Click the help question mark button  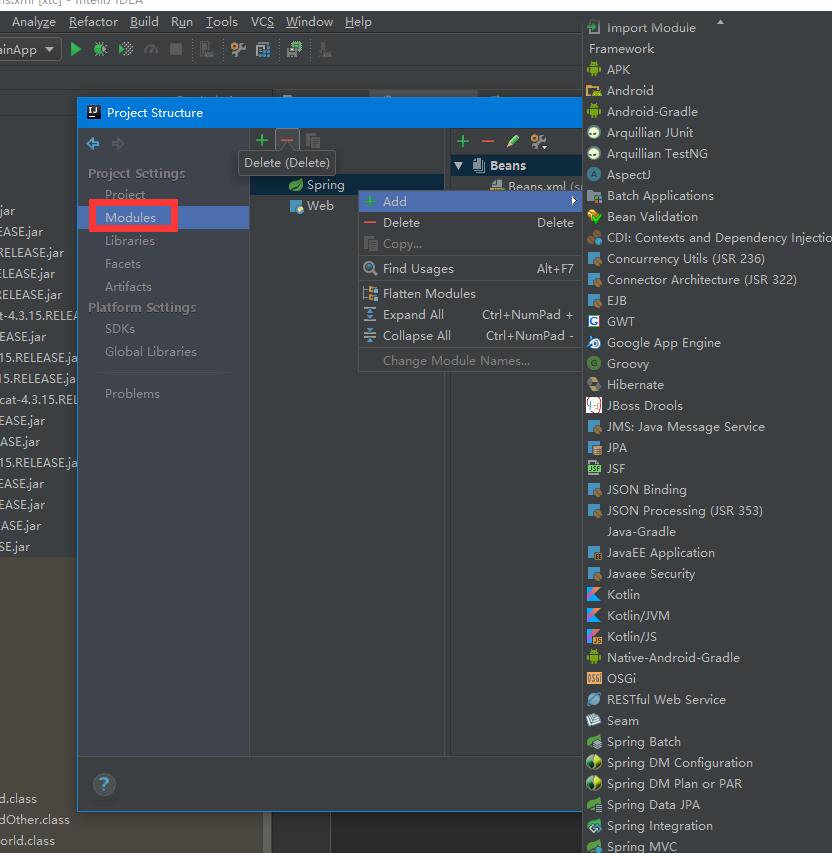(x=104, y=784)
